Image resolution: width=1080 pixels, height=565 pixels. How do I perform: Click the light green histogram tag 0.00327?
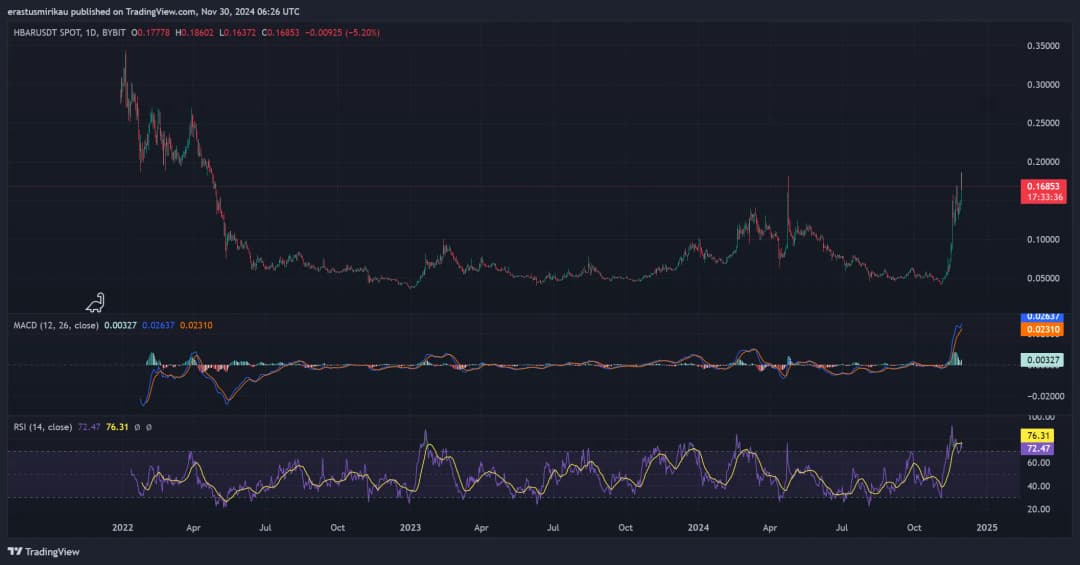click(1042, 359)
